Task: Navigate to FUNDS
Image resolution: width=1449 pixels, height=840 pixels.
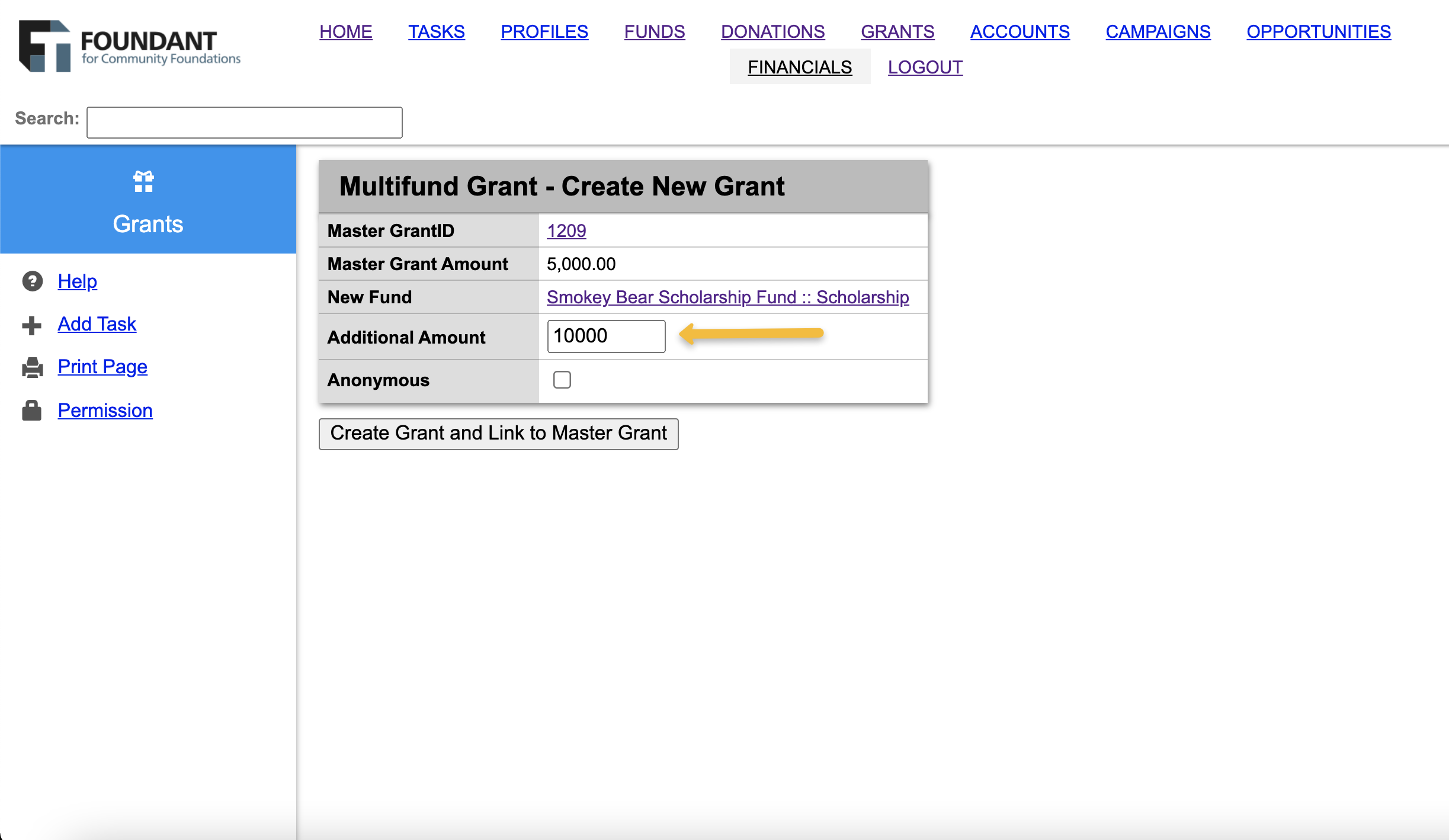Action: (x=655, y=31)
